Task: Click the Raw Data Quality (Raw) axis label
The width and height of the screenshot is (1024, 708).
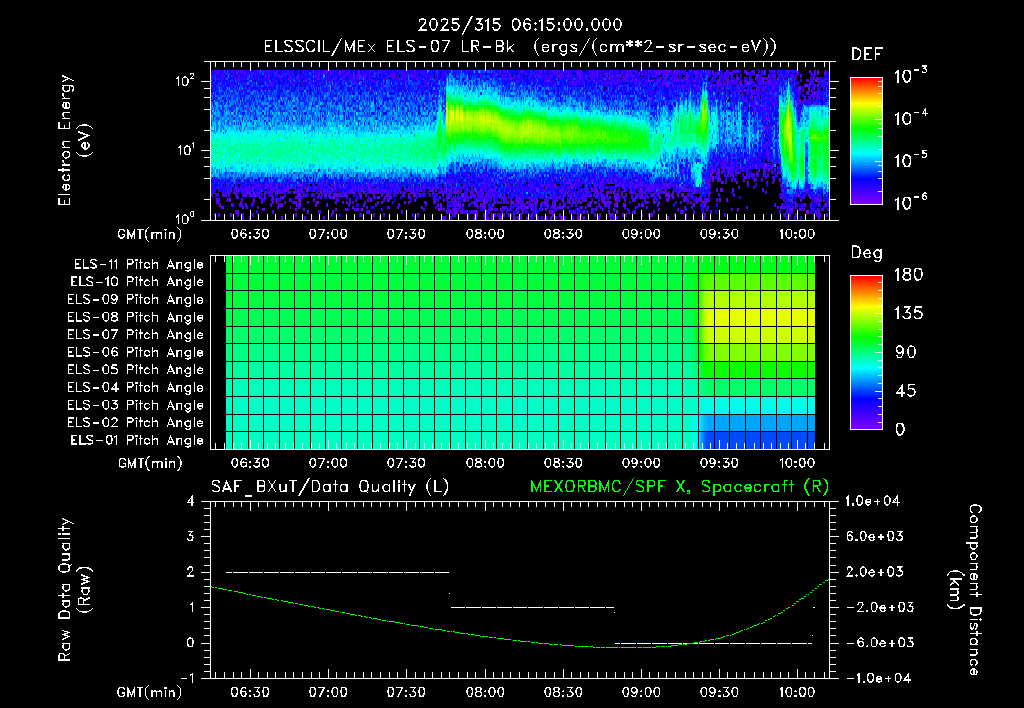Action: pos(74,590)
